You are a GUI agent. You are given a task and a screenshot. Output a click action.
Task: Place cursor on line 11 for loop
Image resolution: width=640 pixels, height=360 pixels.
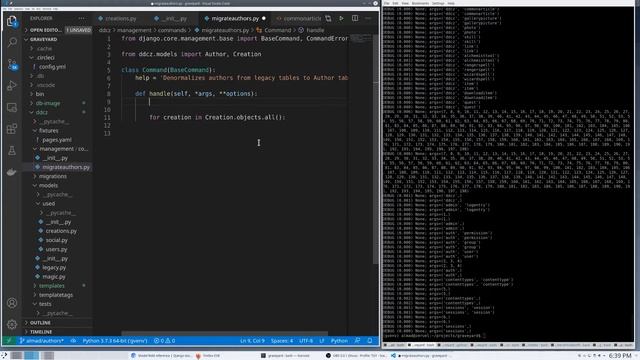pyautogui.click(x=217, y=118)
